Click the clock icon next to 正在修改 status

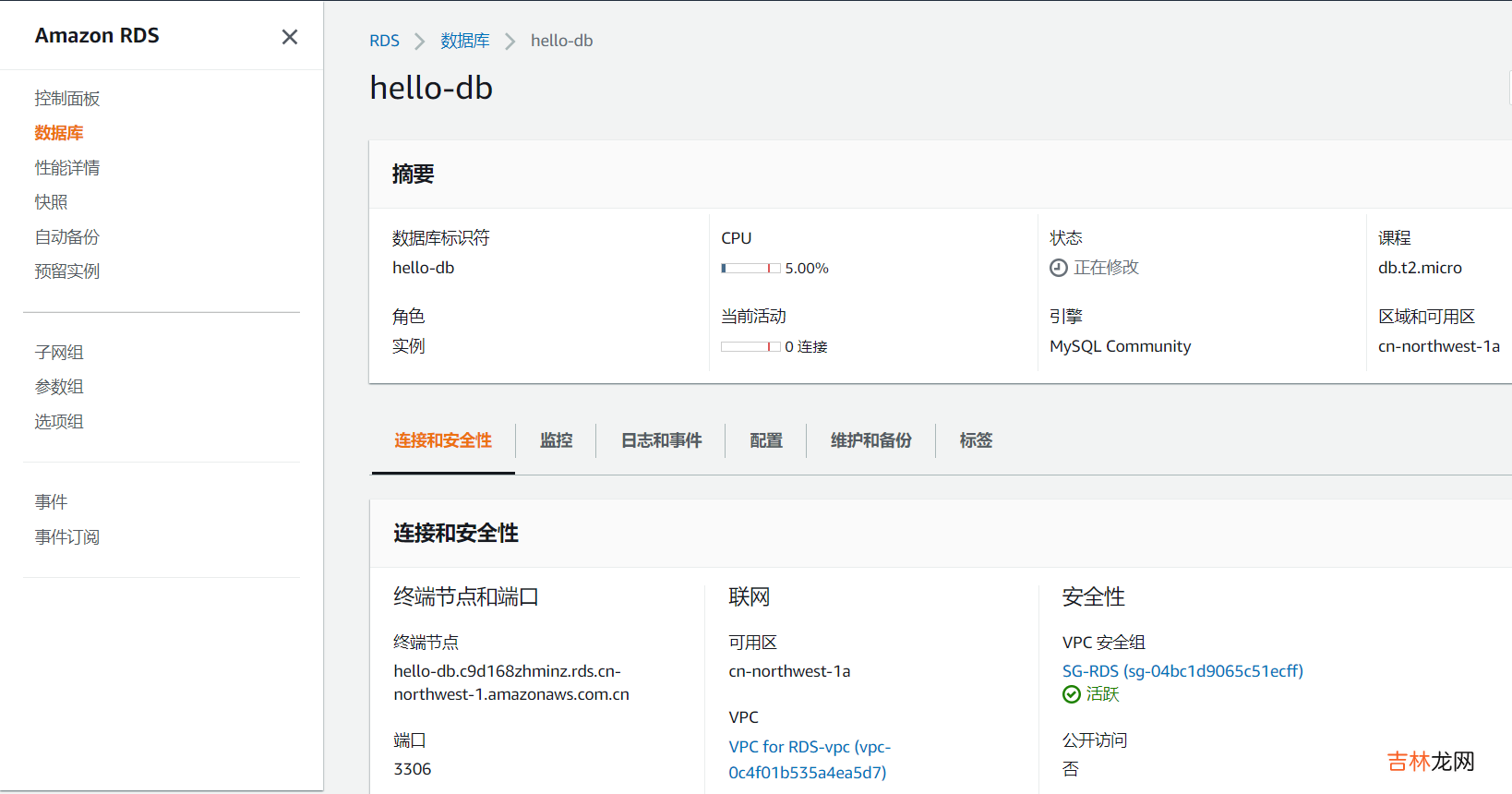point(1059,268)
